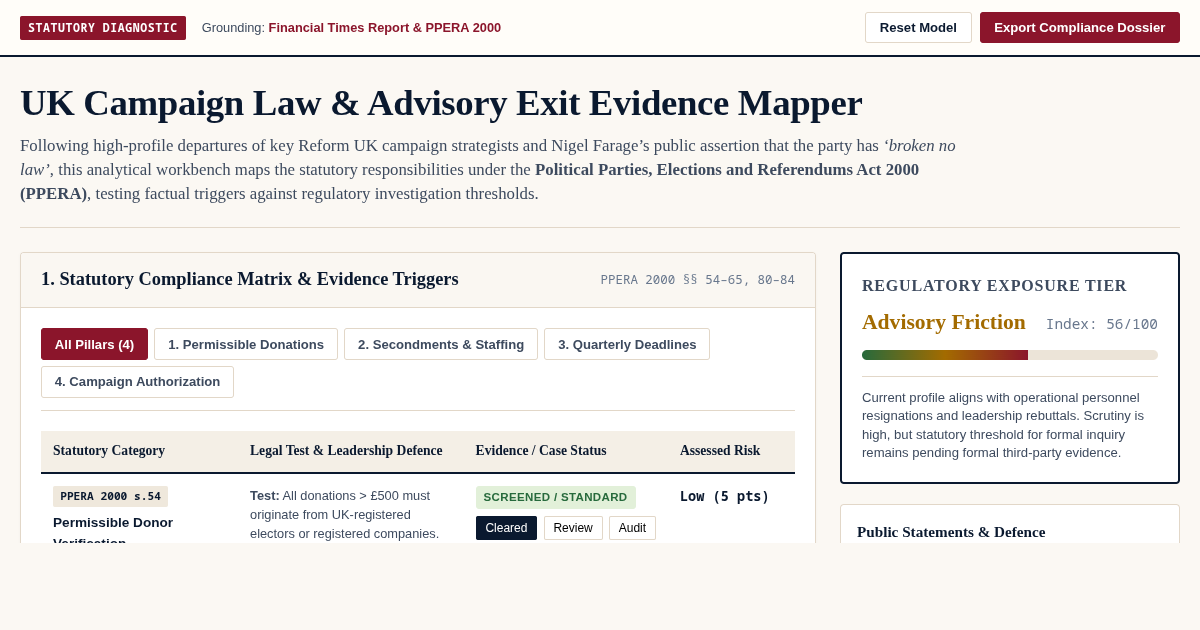Image resolution: width=1200 pixels, height=630 pixels.
Task: Click the Statutory Compliance Matrix section heading
Action: point(250,279)
